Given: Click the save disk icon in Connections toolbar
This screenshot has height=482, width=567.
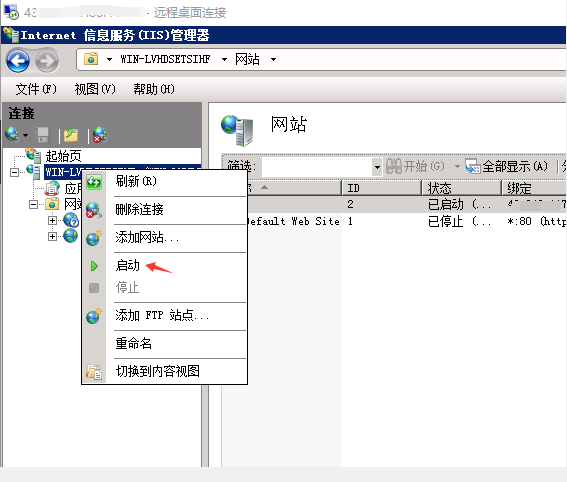Looking at the screenshot, I should click(43, 135).
